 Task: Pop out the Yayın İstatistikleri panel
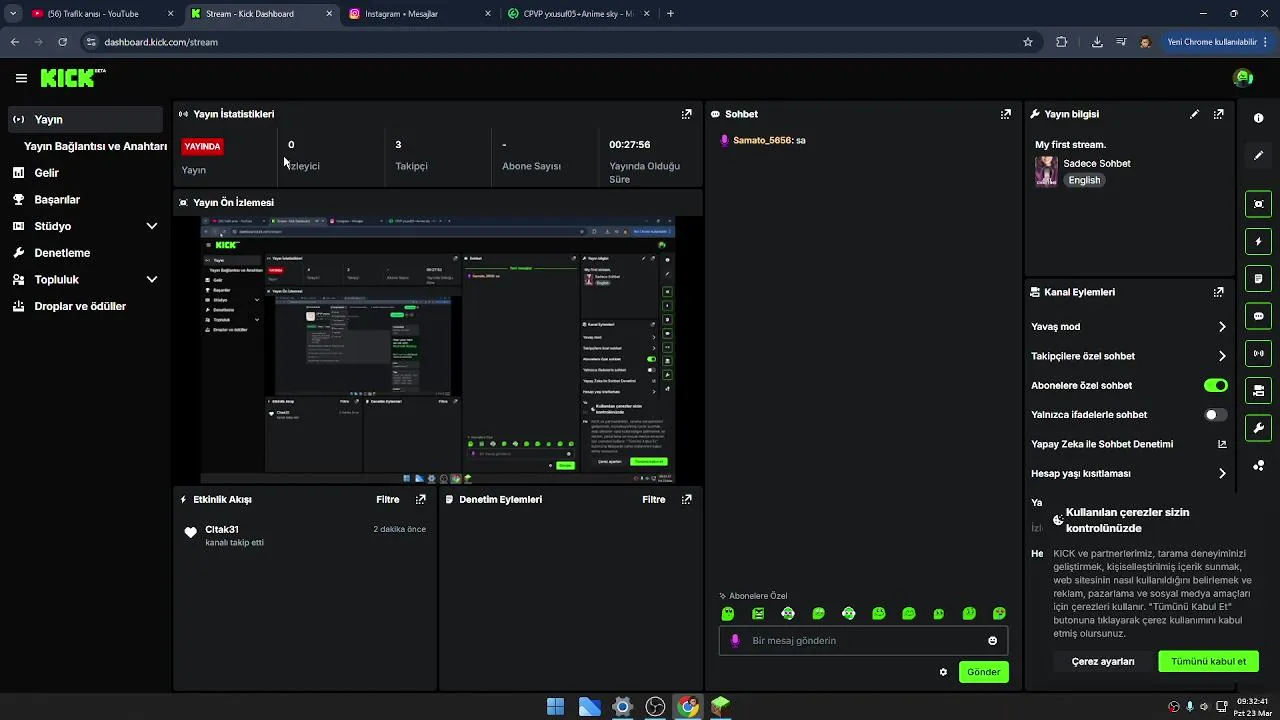[686, 114]
